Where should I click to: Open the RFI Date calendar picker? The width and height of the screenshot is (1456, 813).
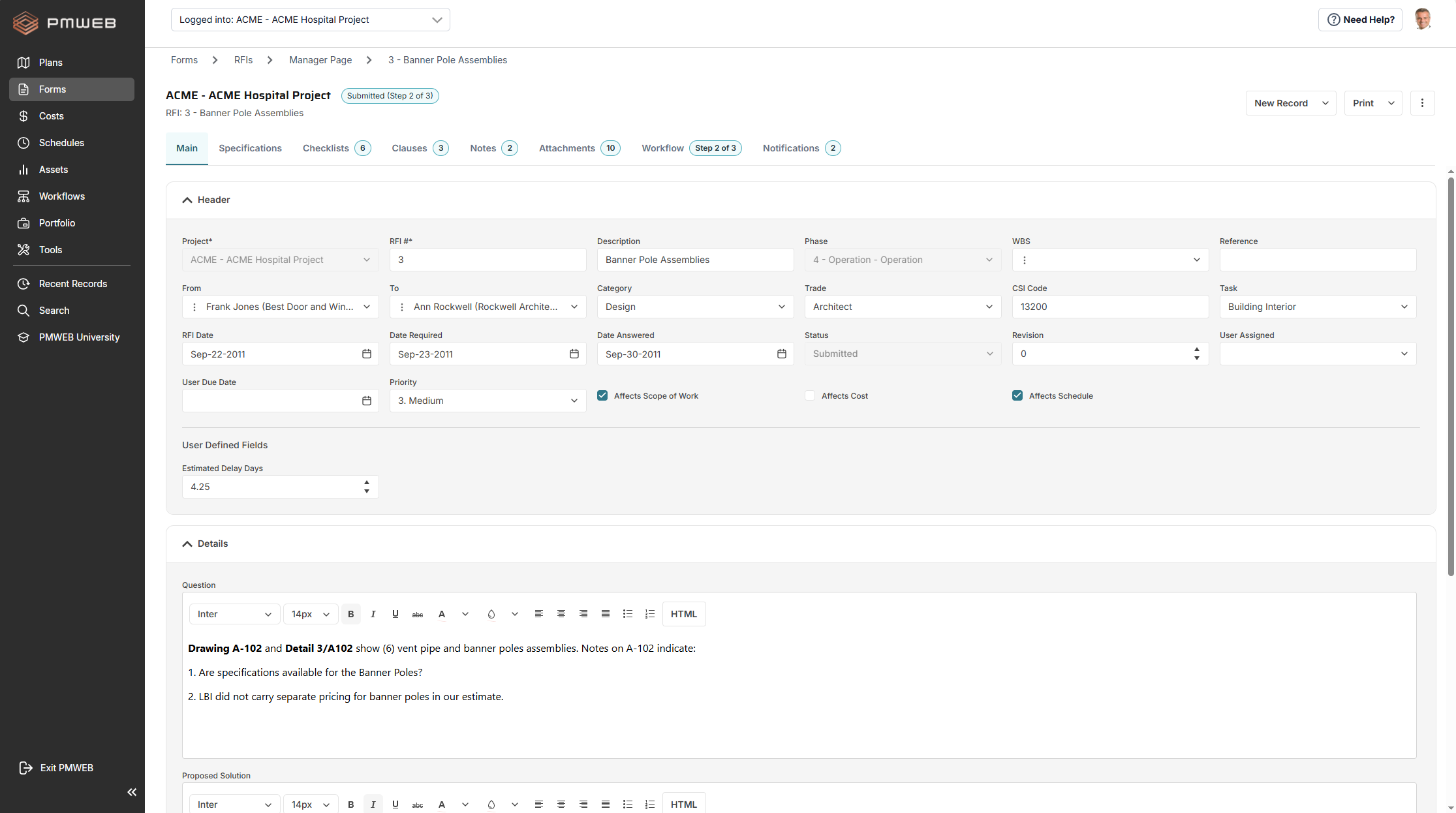pos(366,354)
